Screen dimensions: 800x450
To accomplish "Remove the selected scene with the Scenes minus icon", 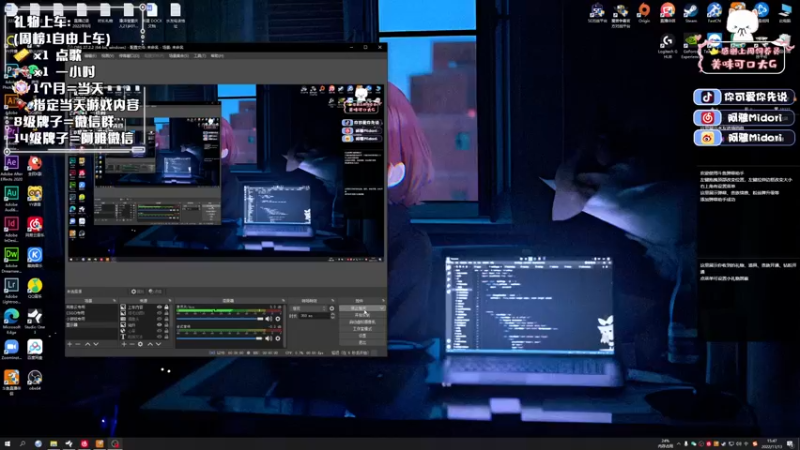I will [x=78, y=344].
